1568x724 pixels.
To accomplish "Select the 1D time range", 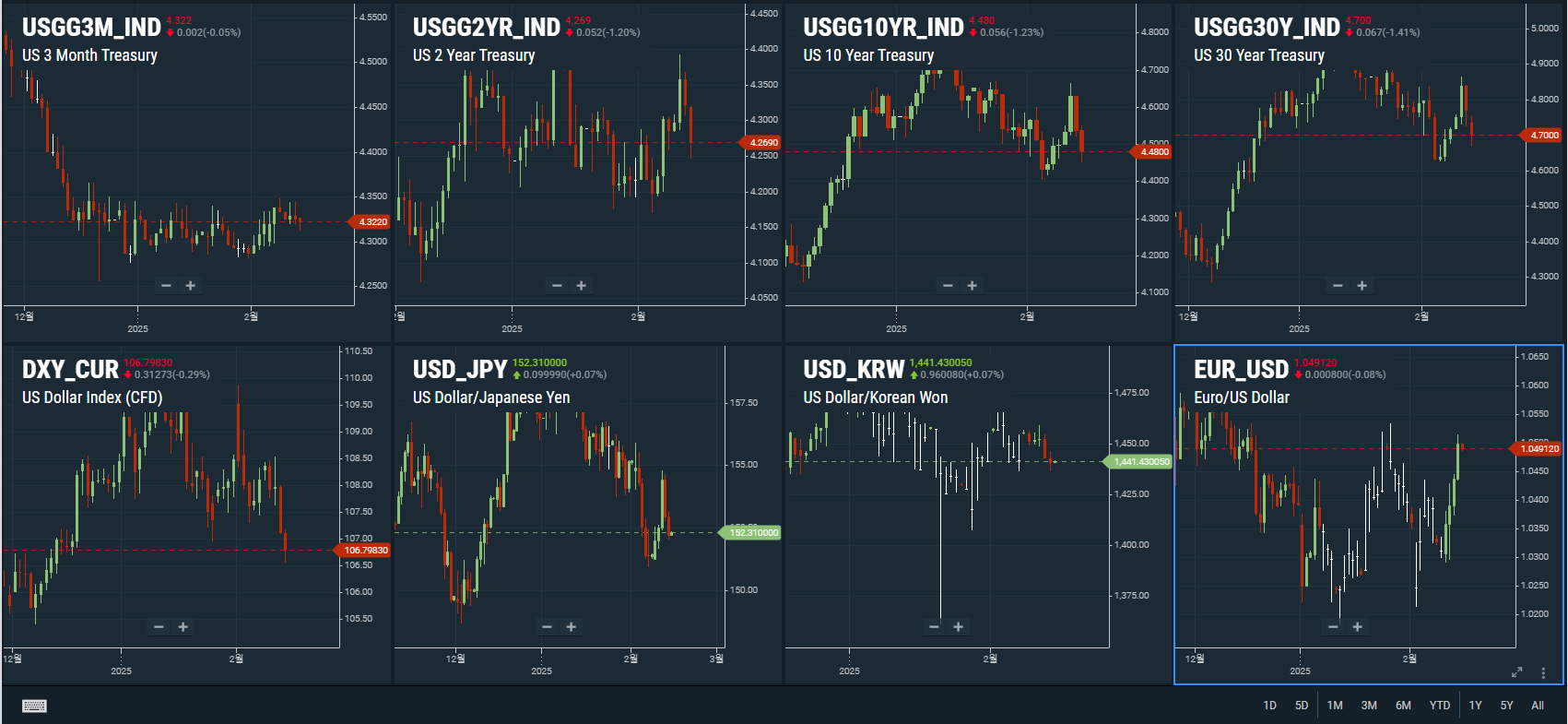I will tap(1269, 706).
